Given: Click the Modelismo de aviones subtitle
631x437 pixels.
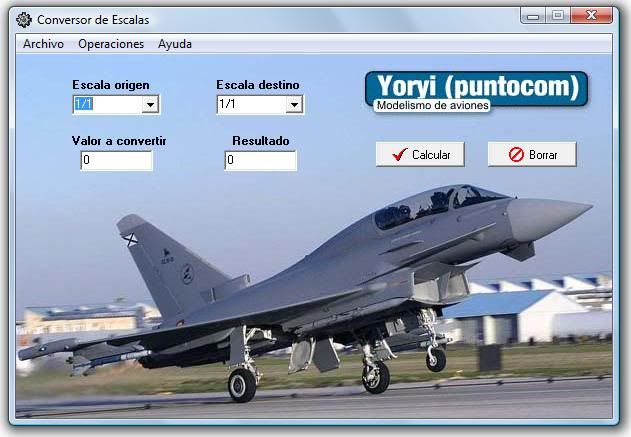Looking at the screenshot, I should [432, 105].
